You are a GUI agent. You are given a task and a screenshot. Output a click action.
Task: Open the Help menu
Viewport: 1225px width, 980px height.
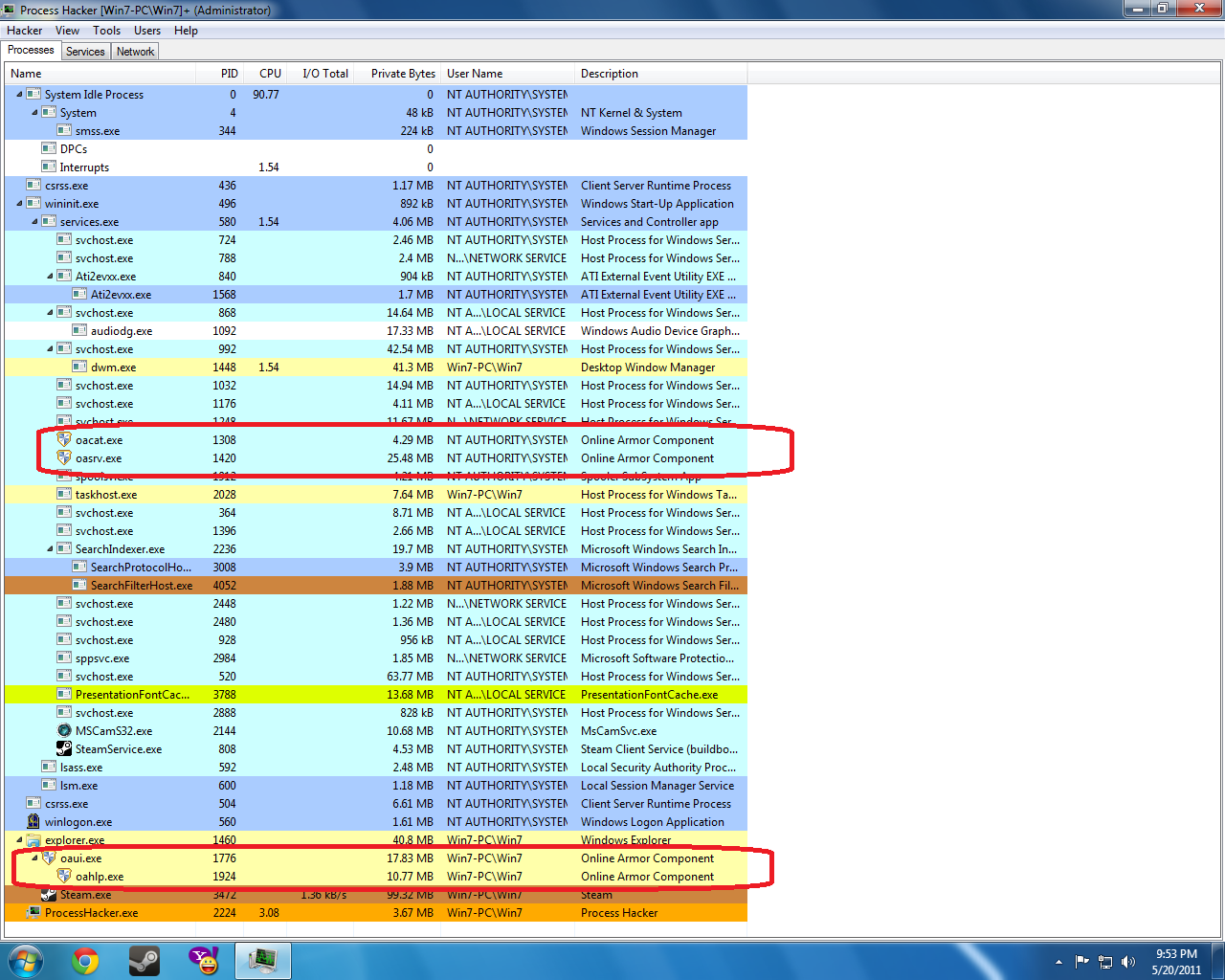pyautogui.click(x=186, y=31)
